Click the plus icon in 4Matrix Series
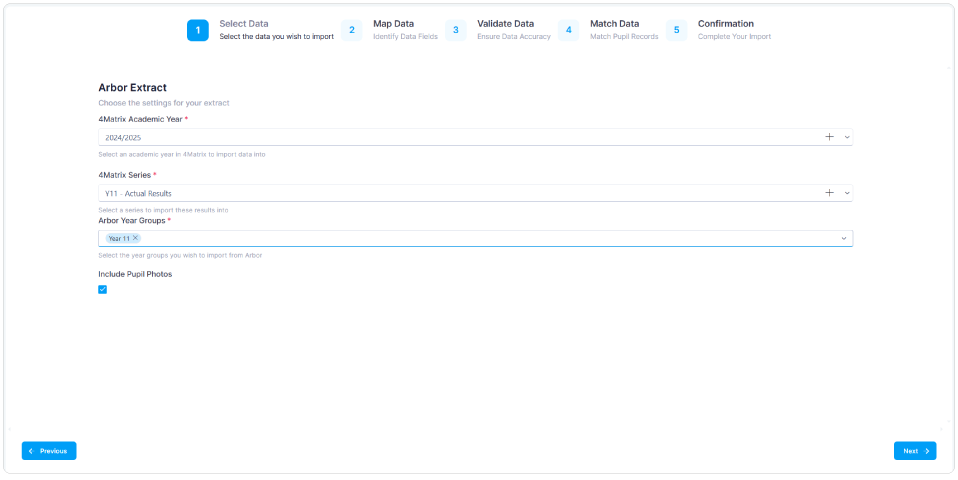 [x=829, y=193]
